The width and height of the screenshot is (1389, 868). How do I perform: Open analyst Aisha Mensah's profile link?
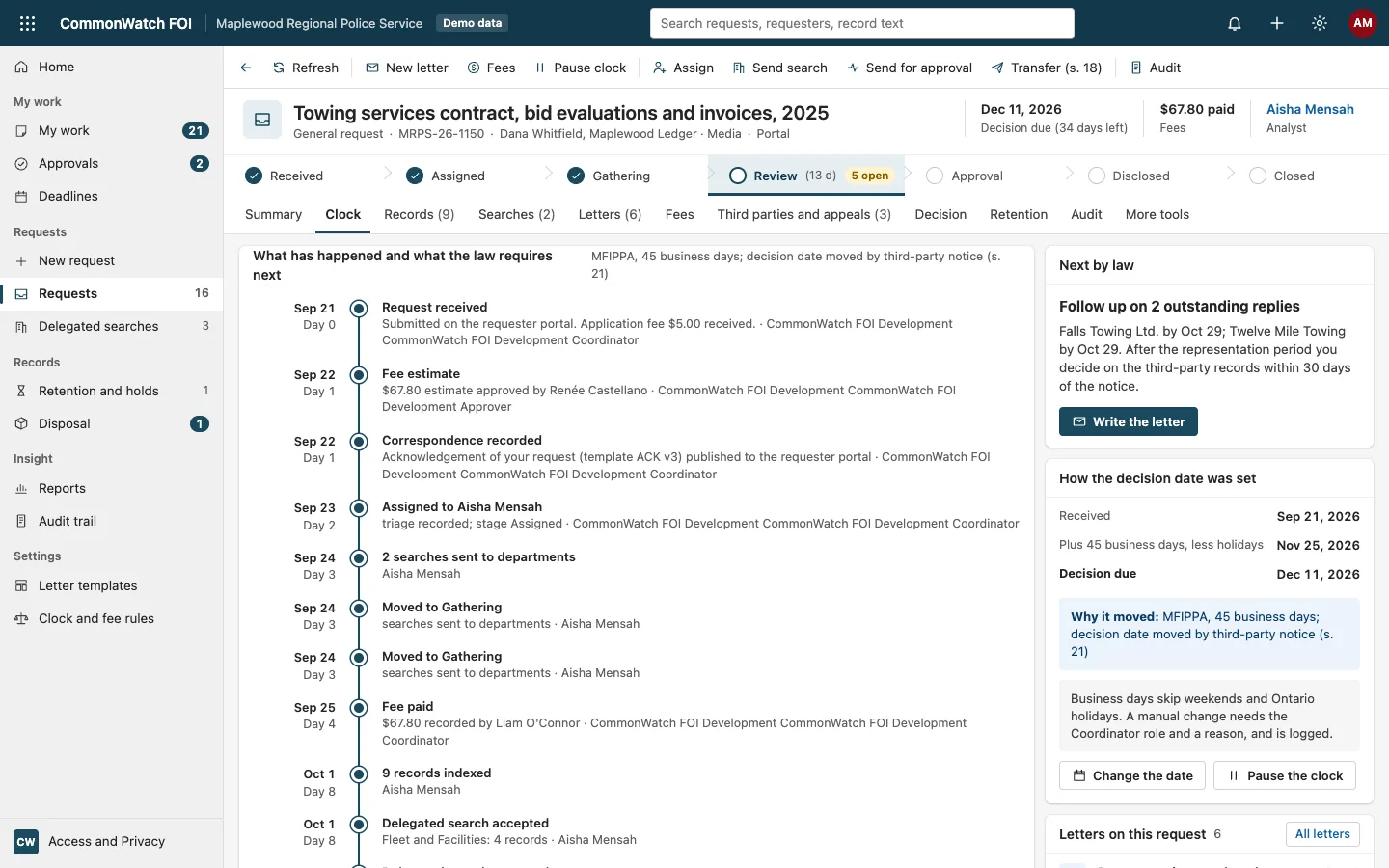pyautogui.click(x=1310, y=109)
